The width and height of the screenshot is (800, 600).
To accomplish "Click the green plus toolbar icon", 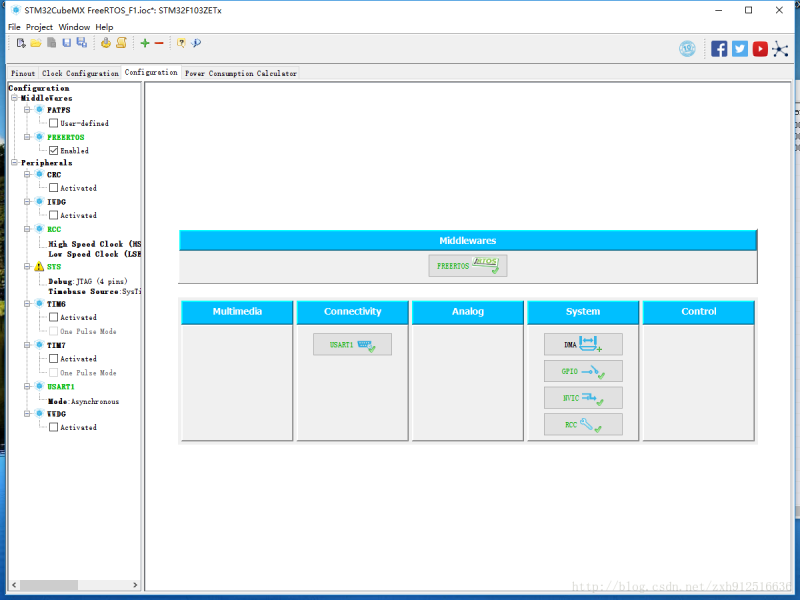I will click(145, 43).
